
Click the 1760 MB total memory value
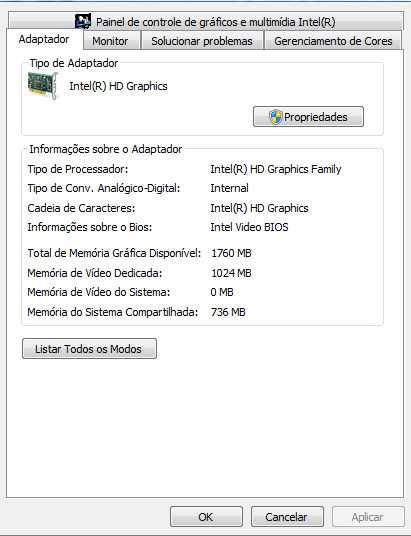[x=231, y=253]
